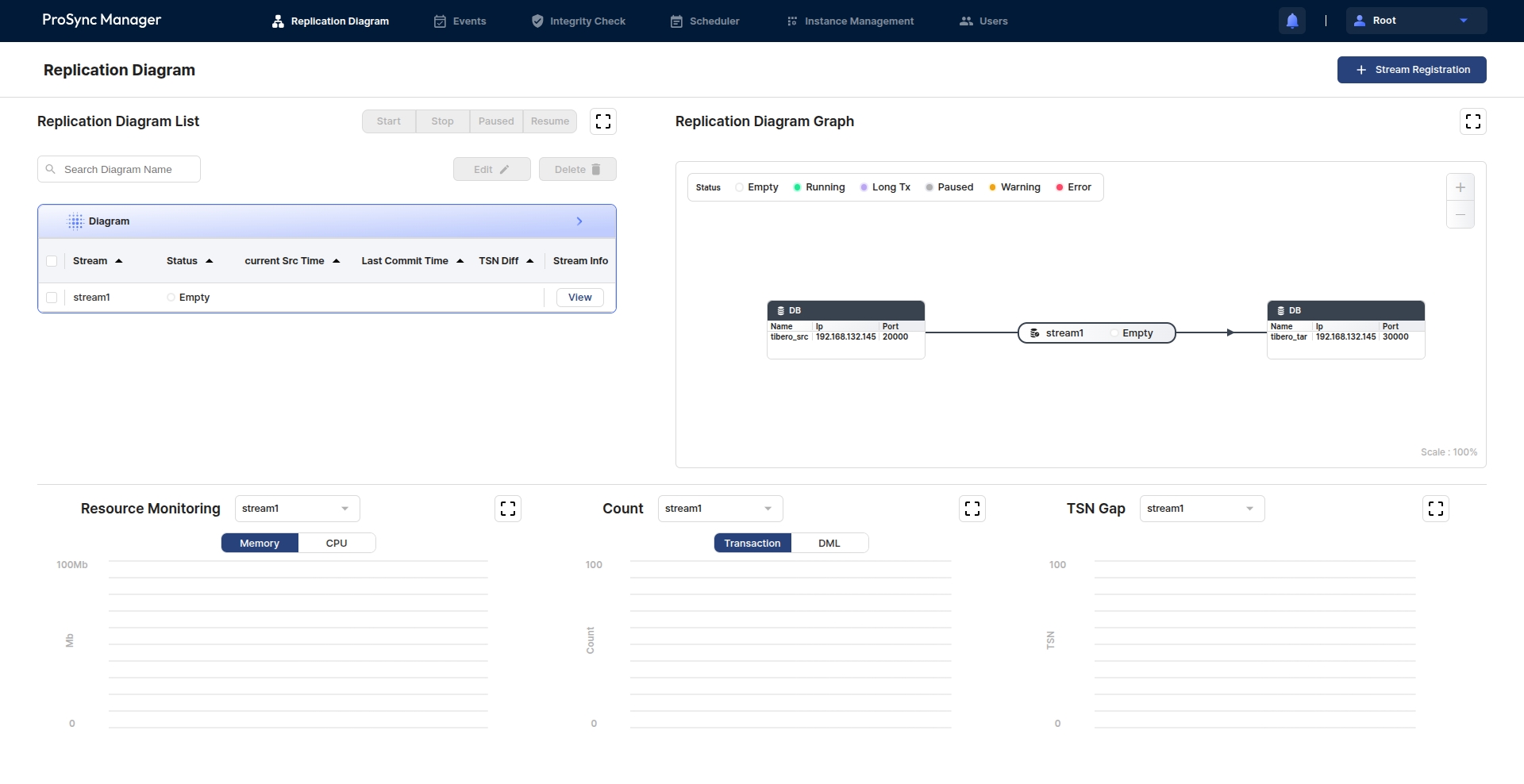Zoom in the graph with plus icon

[x=1460, y=187]
